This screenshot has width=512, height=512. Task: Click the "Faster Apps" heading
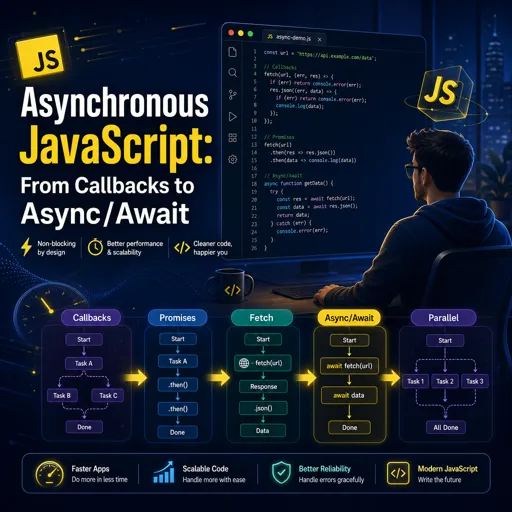90,469
